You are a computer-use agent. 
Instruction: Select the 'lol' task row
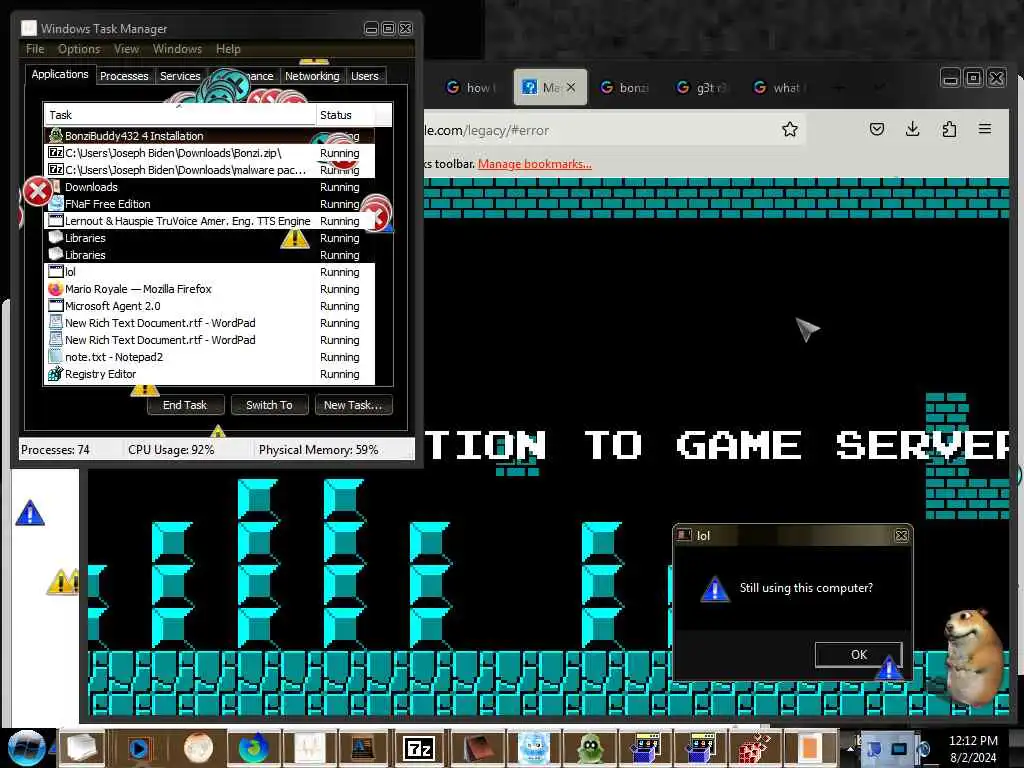point(210,272)
